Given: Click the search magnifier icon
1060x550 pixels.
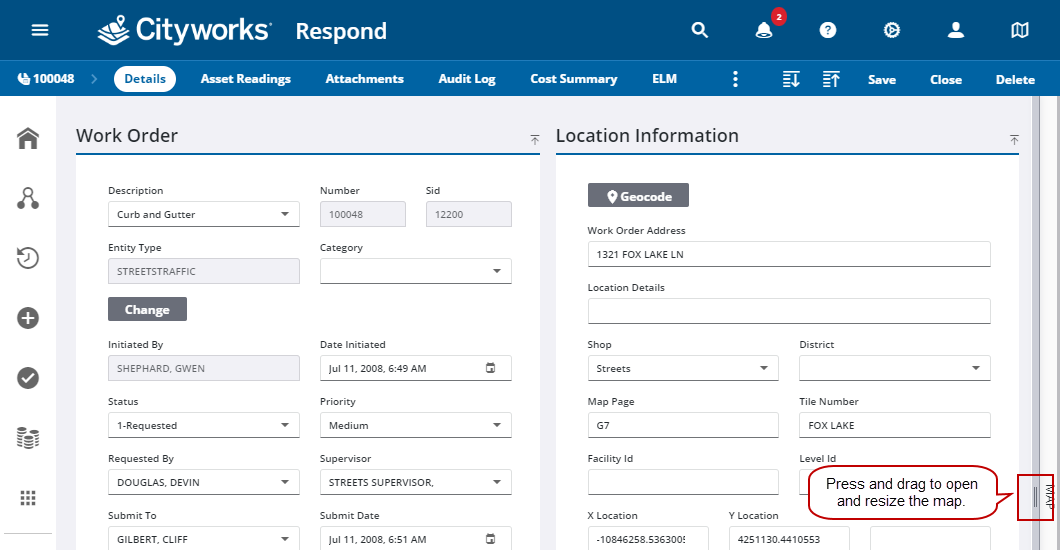Looking at the screenshot, I should (x=700, y=30).
